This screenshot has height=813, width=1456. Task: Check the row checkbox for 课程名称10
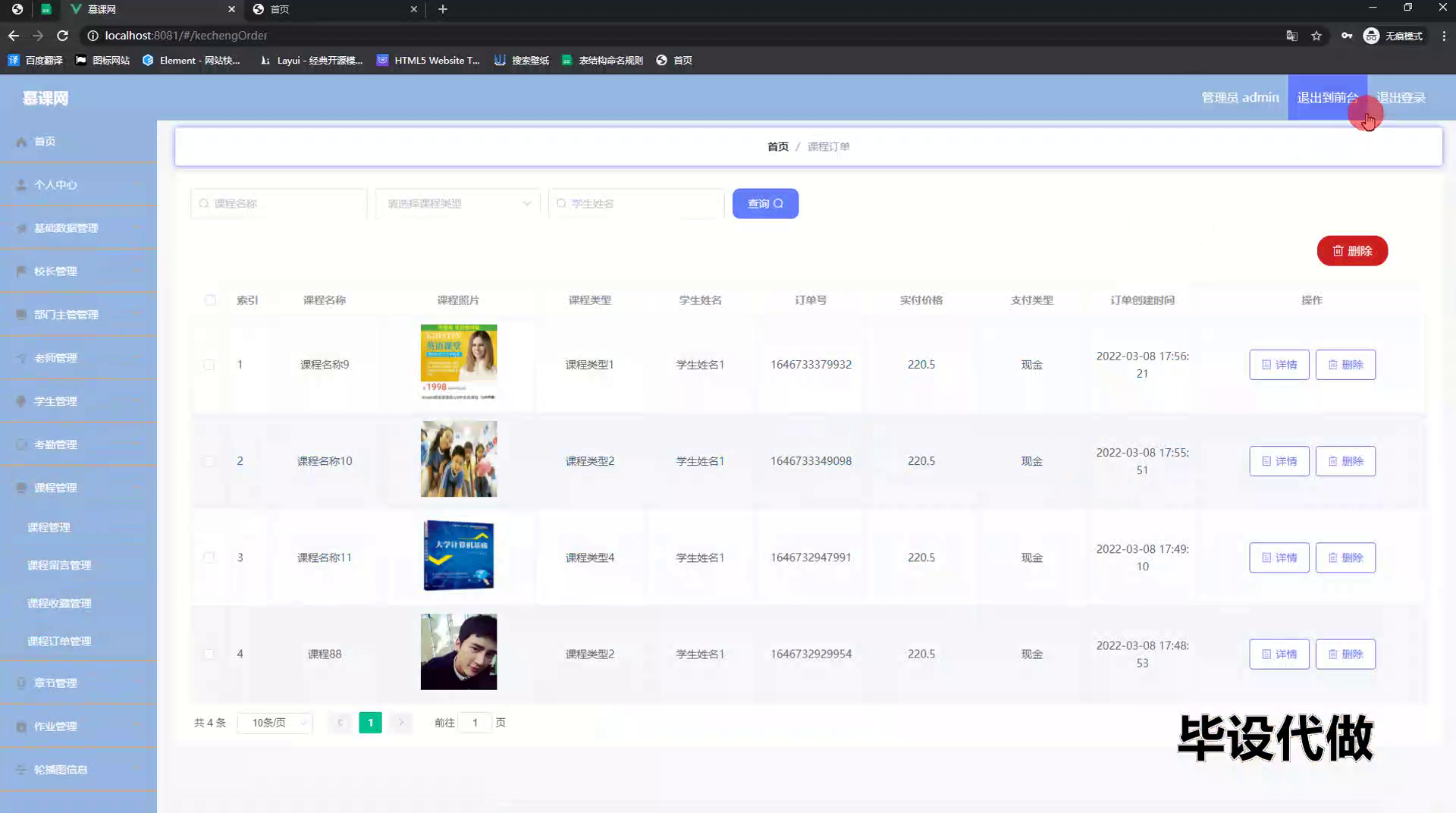point(209,460)
